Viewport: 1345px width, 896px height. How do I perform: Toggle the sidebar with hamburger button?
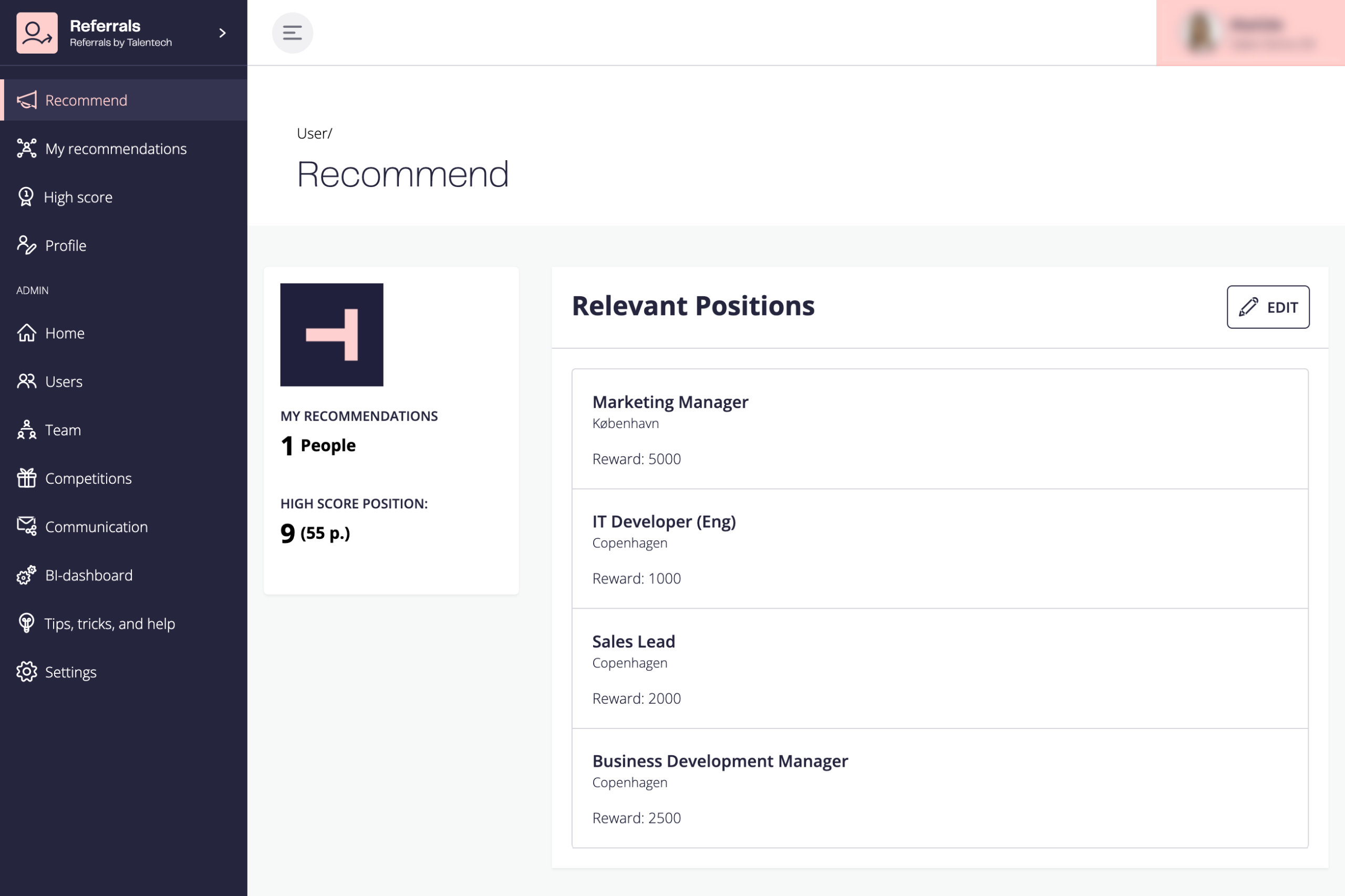(x=292, y=33)
